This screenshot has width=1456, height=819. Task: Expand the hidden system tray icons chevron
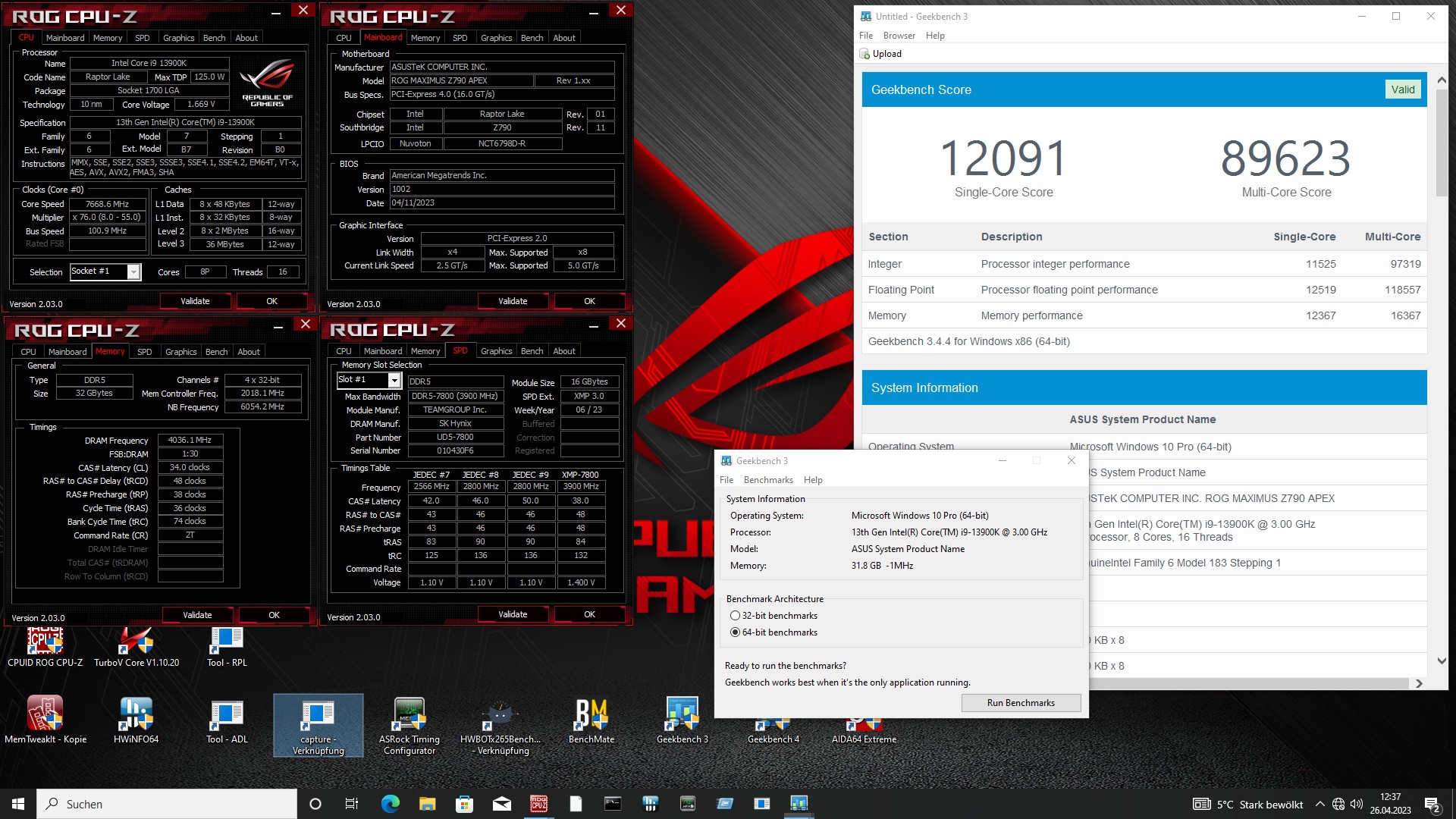point(1320,805)
